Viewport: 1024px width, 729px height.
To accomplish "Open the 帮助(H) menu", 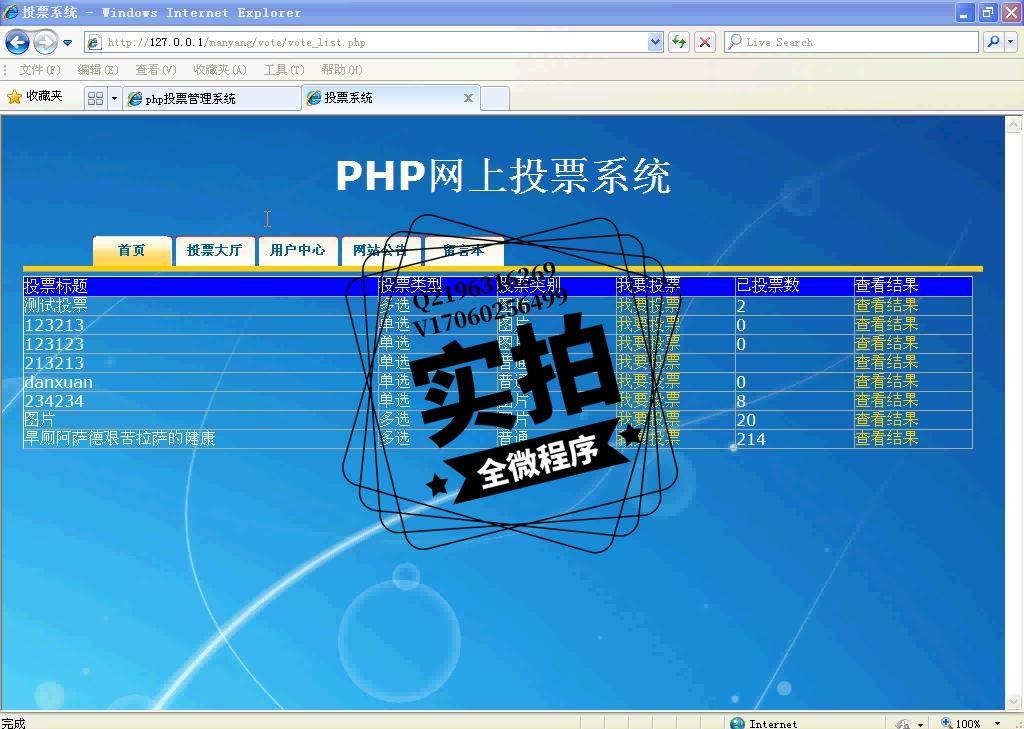I will click(x=342, y=70).
